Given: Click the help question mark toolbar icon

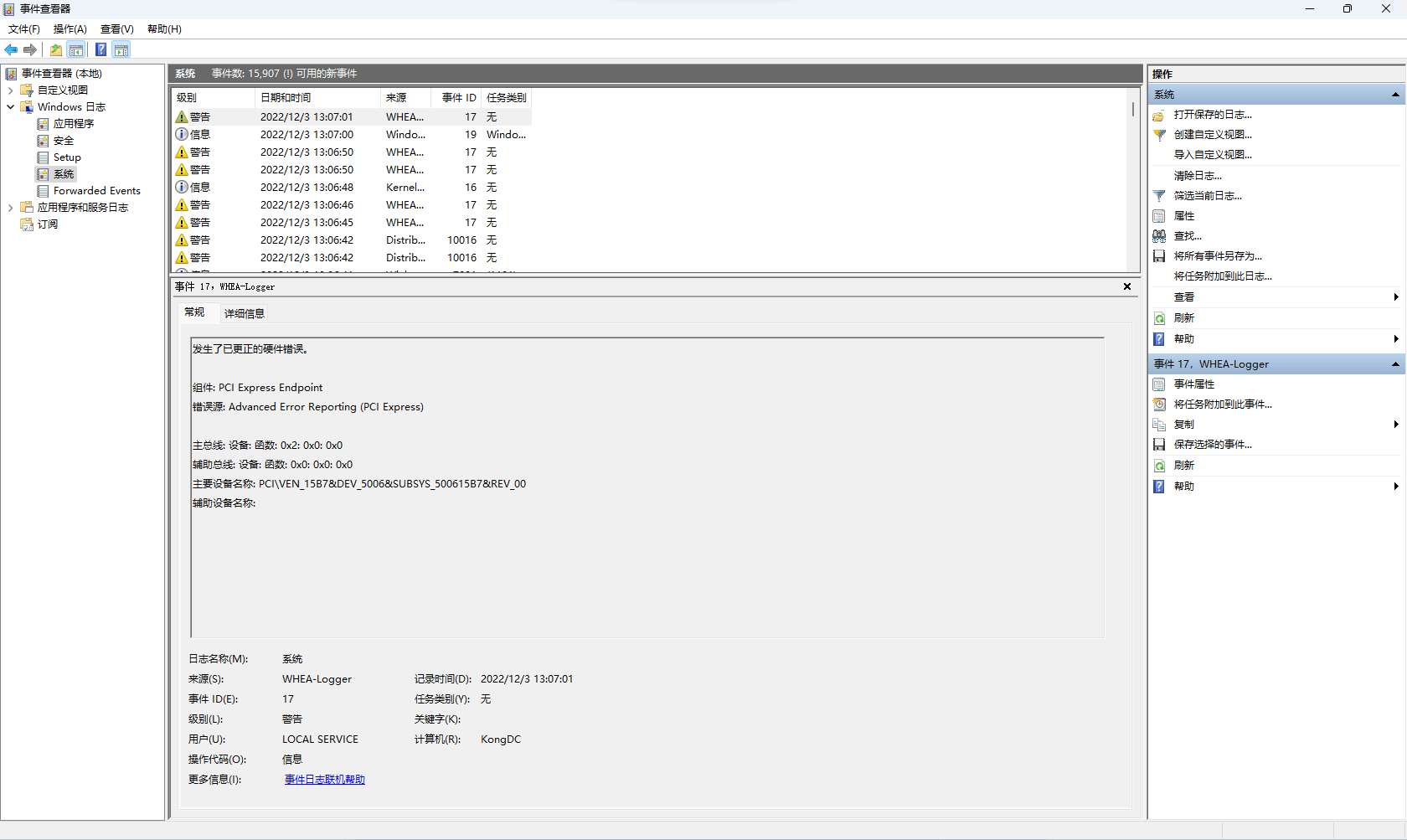Looking at the screenshot, I should [100, 50].
